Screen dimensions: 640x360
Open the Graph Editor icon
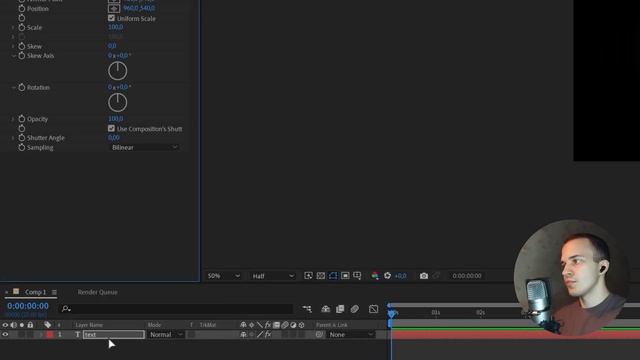(x=373, y=309)
